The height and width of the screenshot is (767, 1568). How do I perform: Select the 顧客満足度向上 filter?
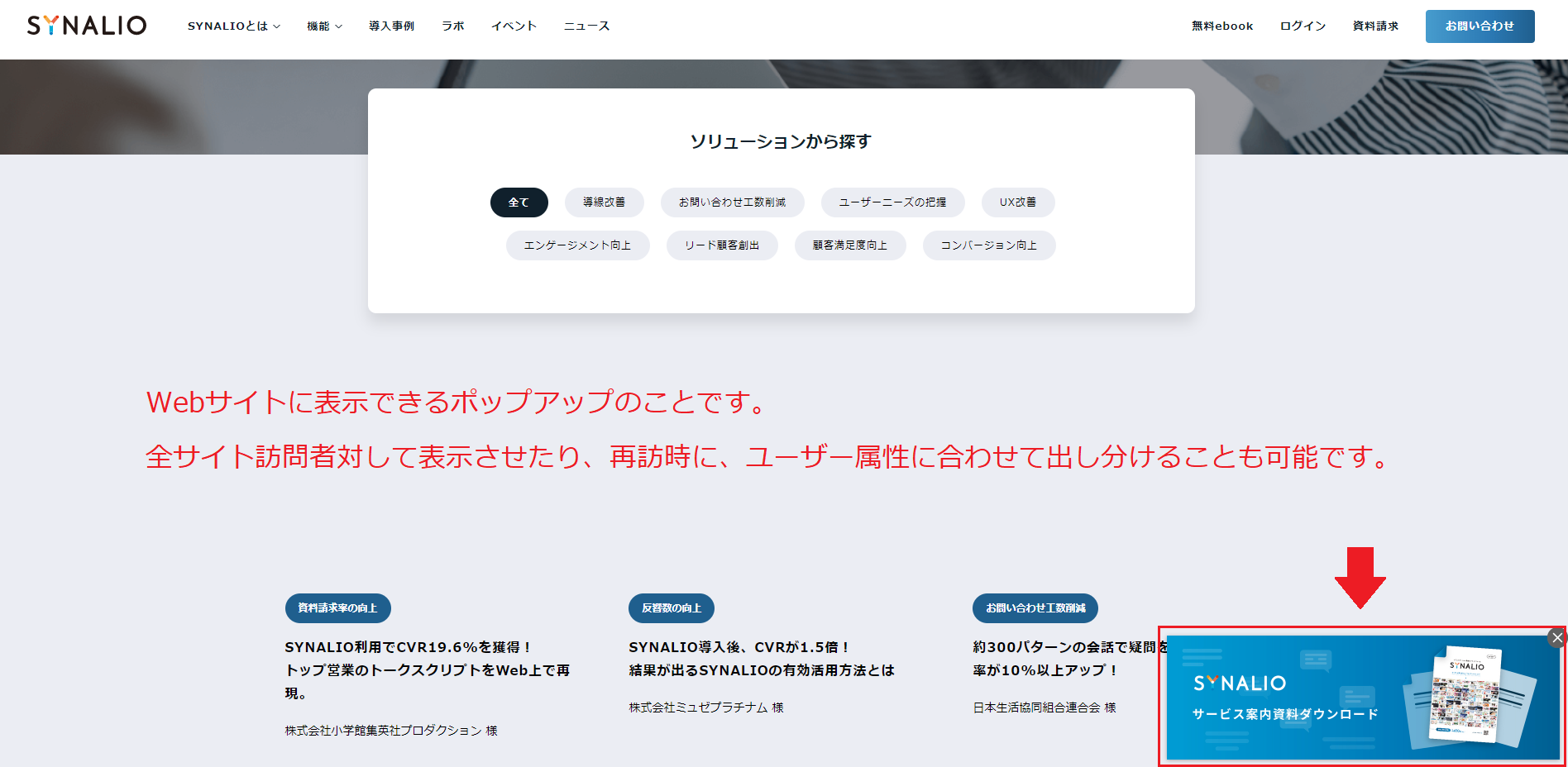(850, 245)
